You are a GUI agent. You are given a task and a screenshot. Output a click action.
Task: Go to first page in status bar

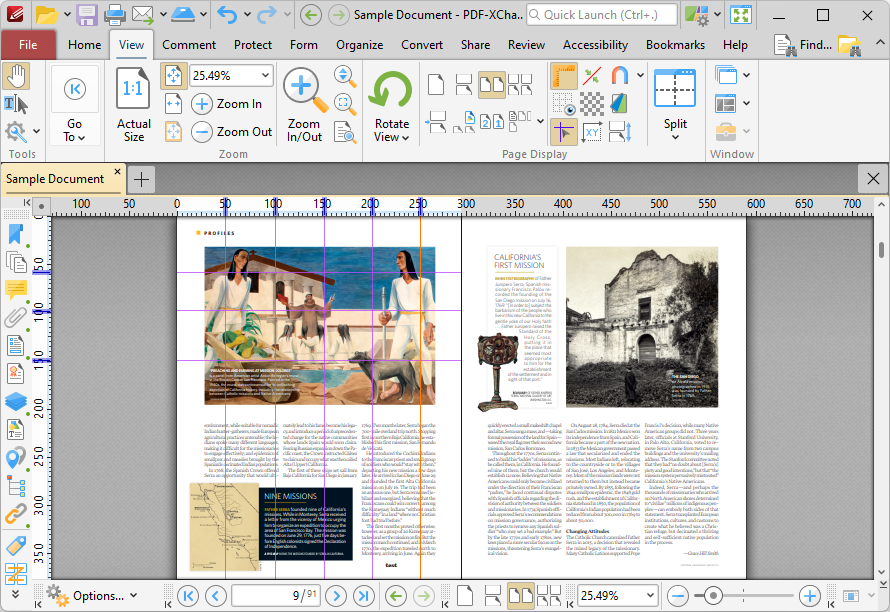[188, 596]
